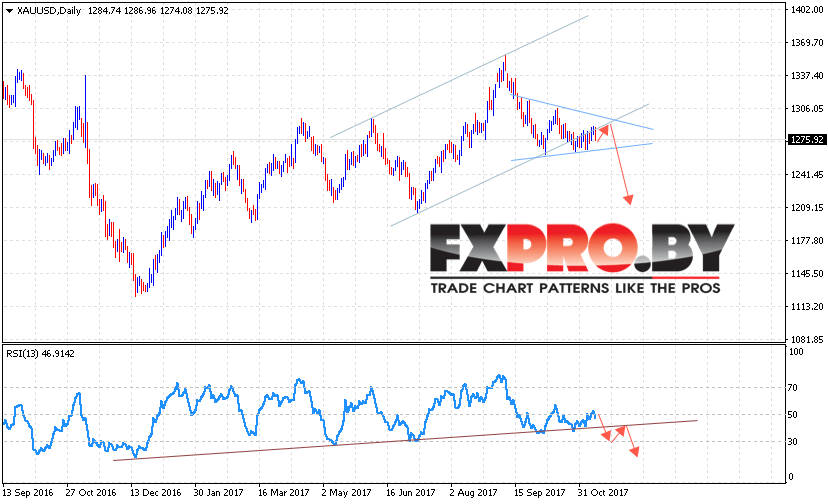
Task: Select the brown RSI support trendline
Action: (405, 440)
